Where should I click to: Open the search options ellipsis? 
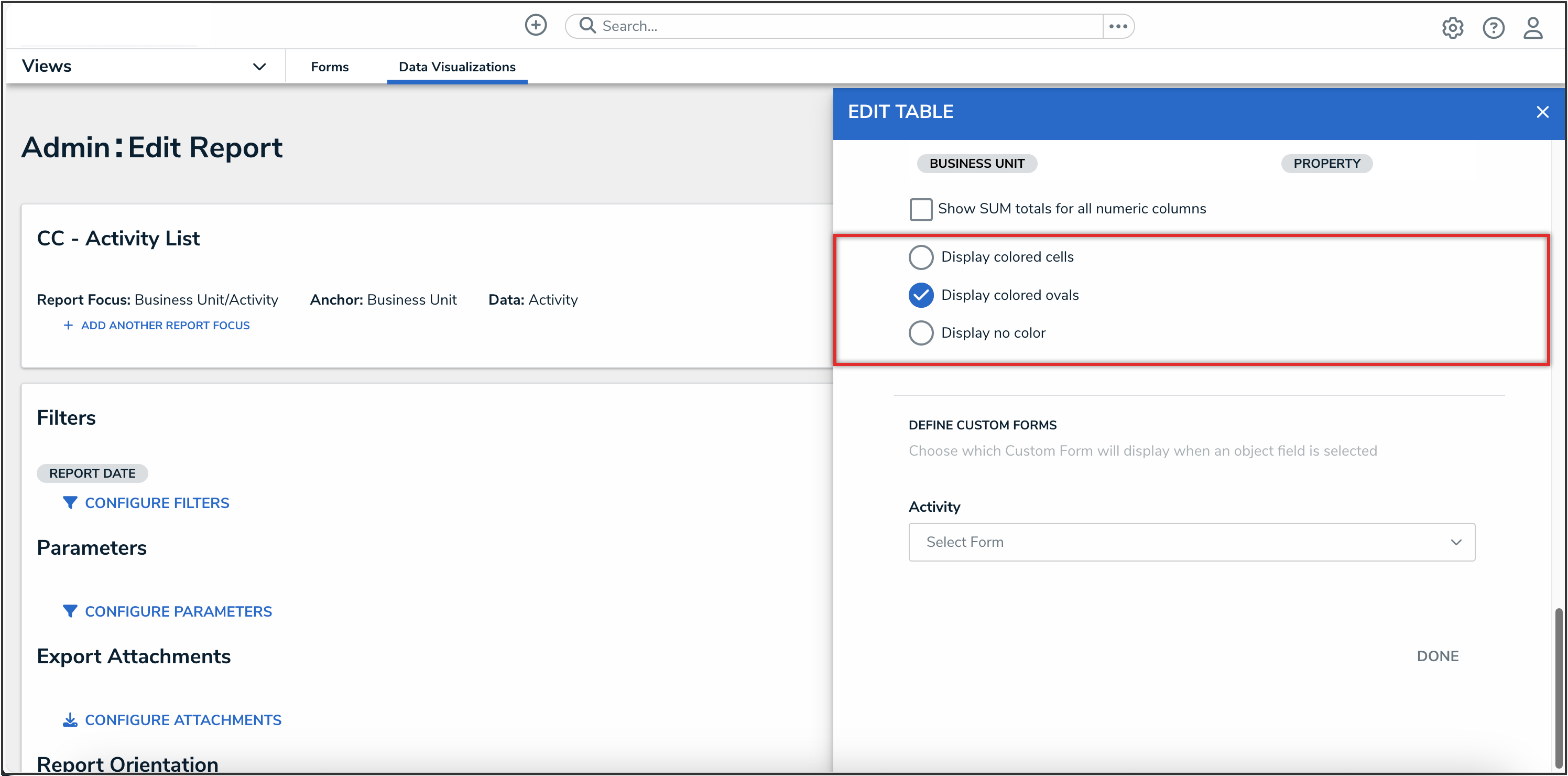[1118, 26]
